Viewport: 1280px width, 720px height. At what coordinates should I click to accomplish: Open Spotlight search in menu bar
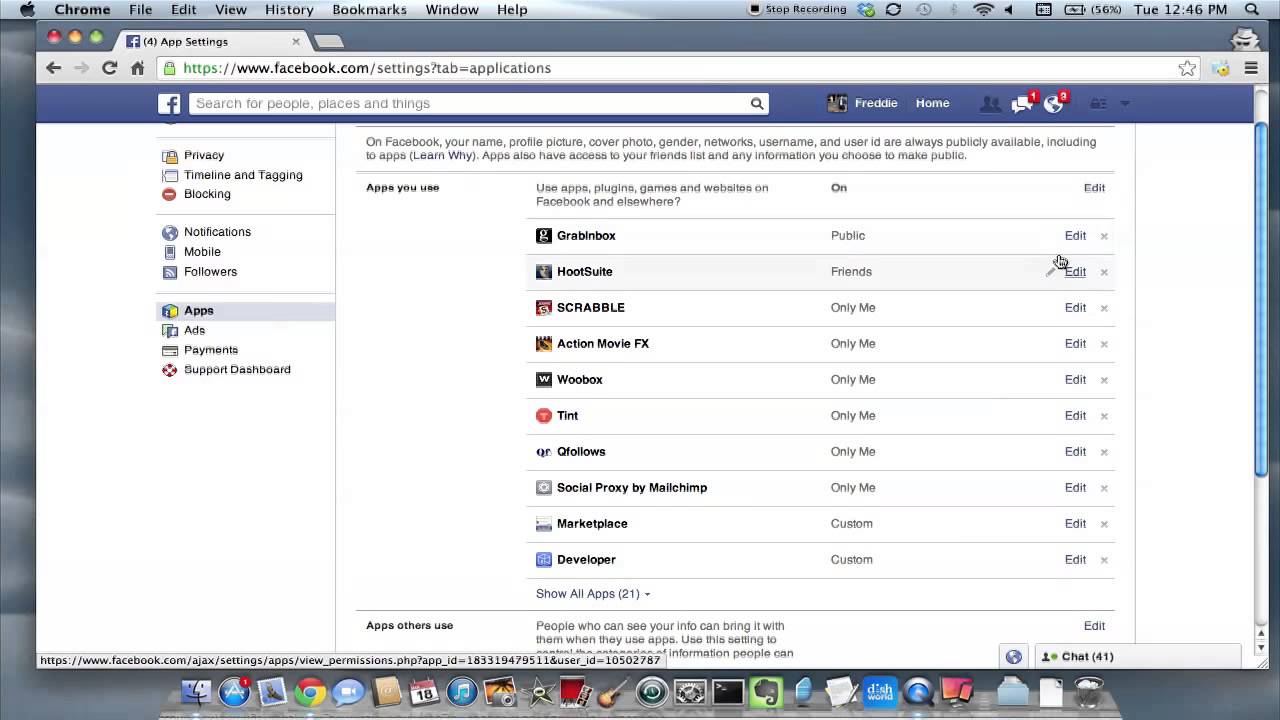coord(1252,10)
